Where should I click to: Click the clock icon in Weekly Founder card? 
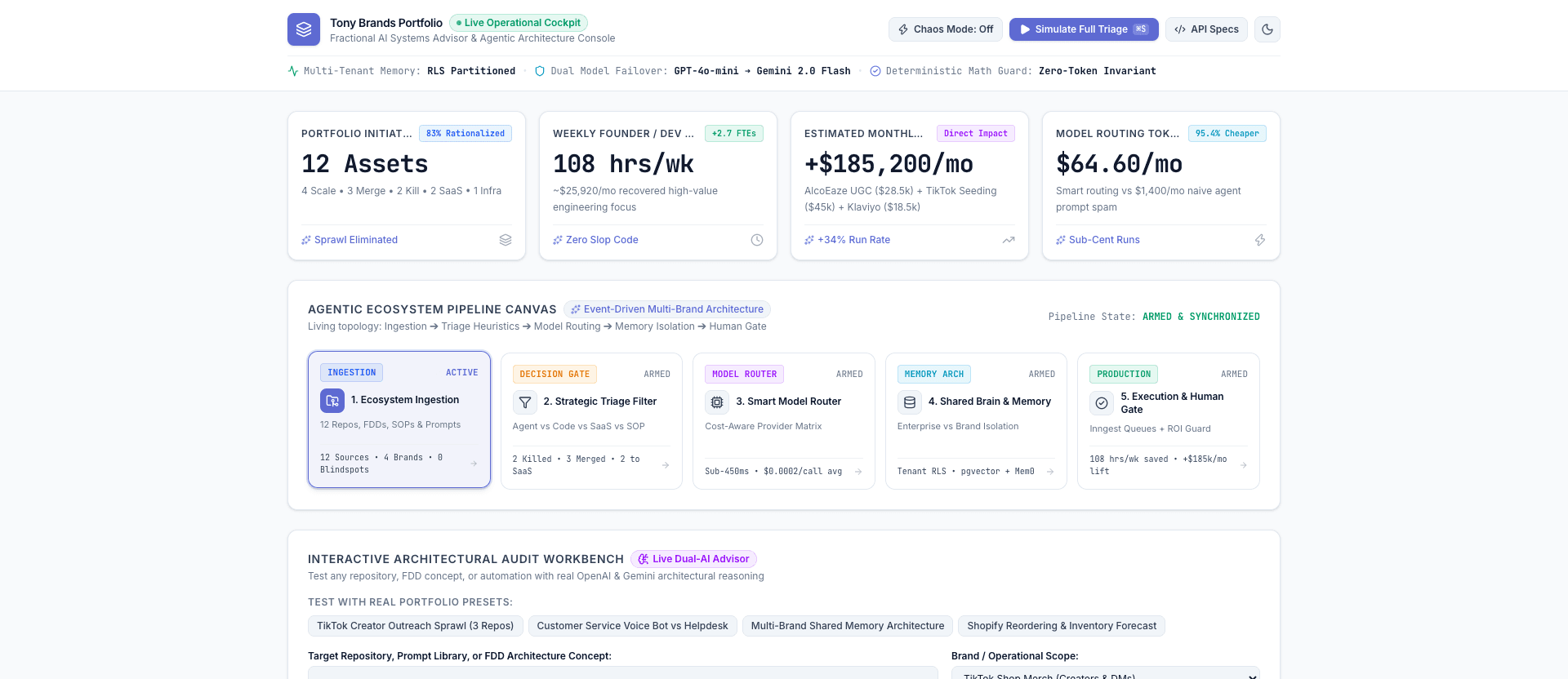coord(757,240)
